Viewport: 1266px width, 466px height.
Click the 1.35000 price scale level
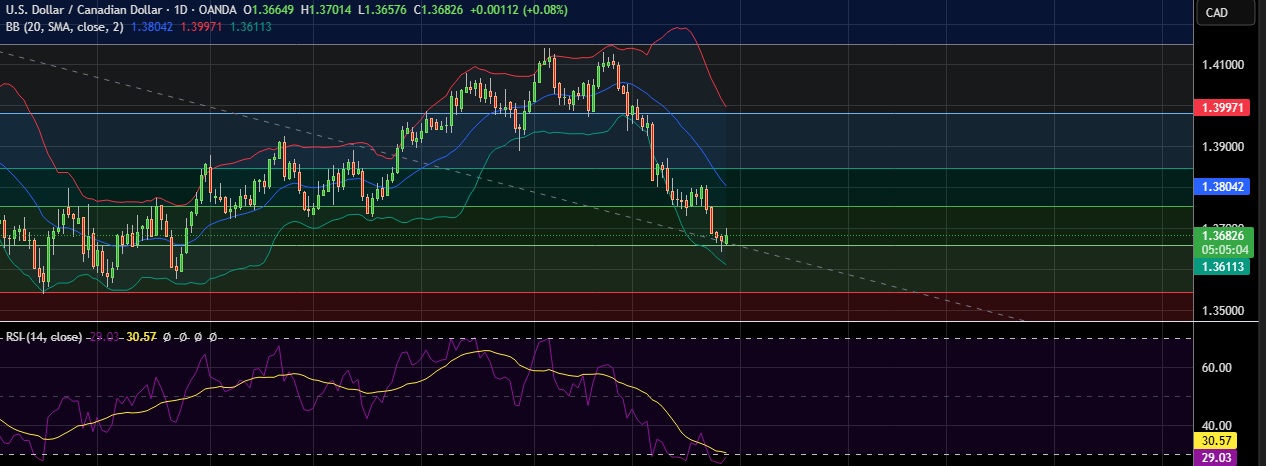click(x=1222, y=311)
